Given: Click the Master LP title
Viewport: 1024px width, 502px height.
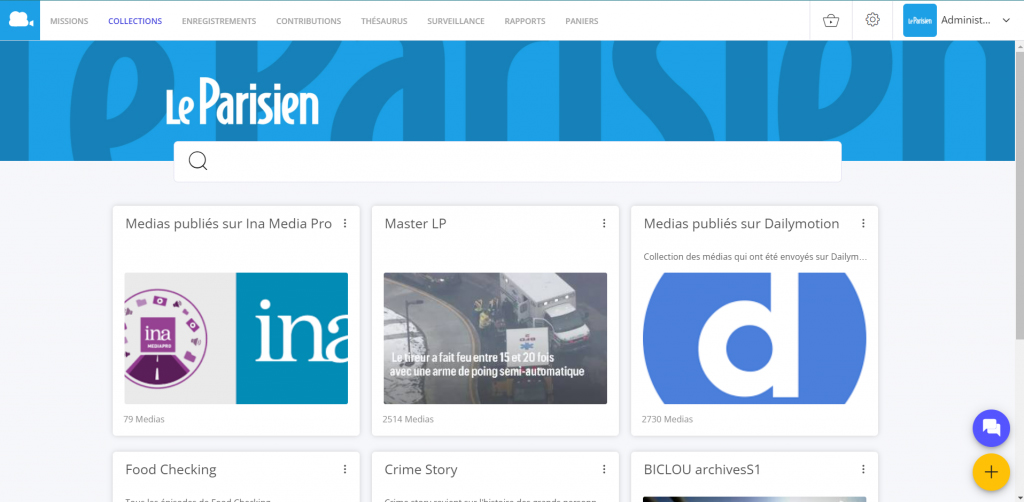Looking at the screenshot, I should [x=415, y=224].
